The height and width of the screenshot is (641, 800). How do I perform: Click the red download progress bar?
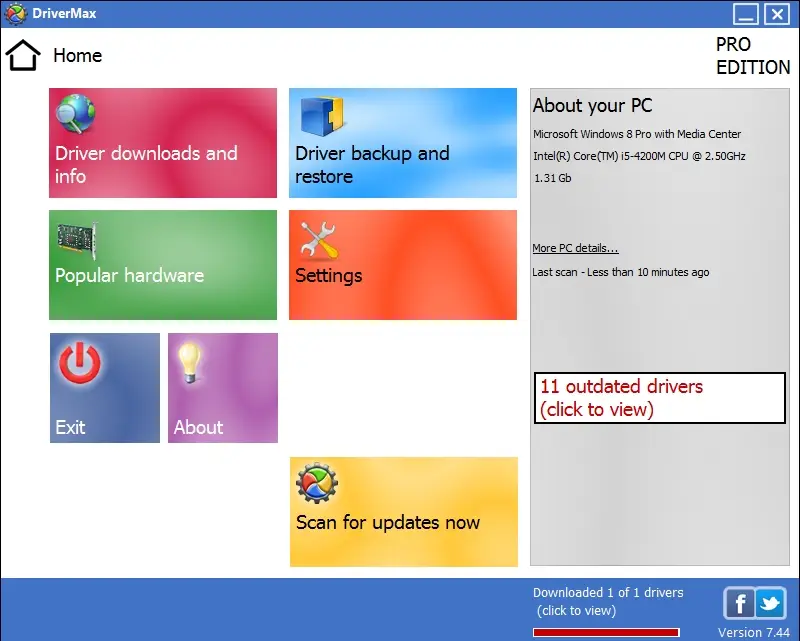[x=607, y=632]
